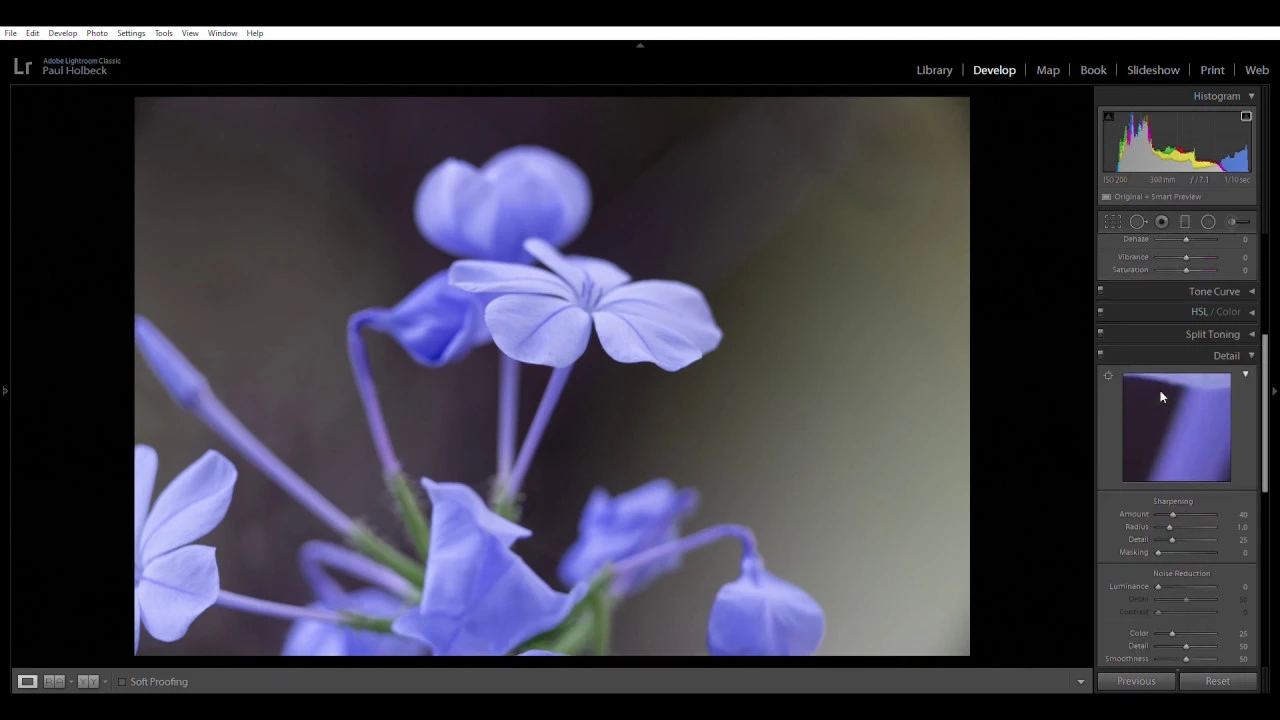
Task: Click the Vibrance slider
Action: pyautogui.click(x=1186, y=257)
